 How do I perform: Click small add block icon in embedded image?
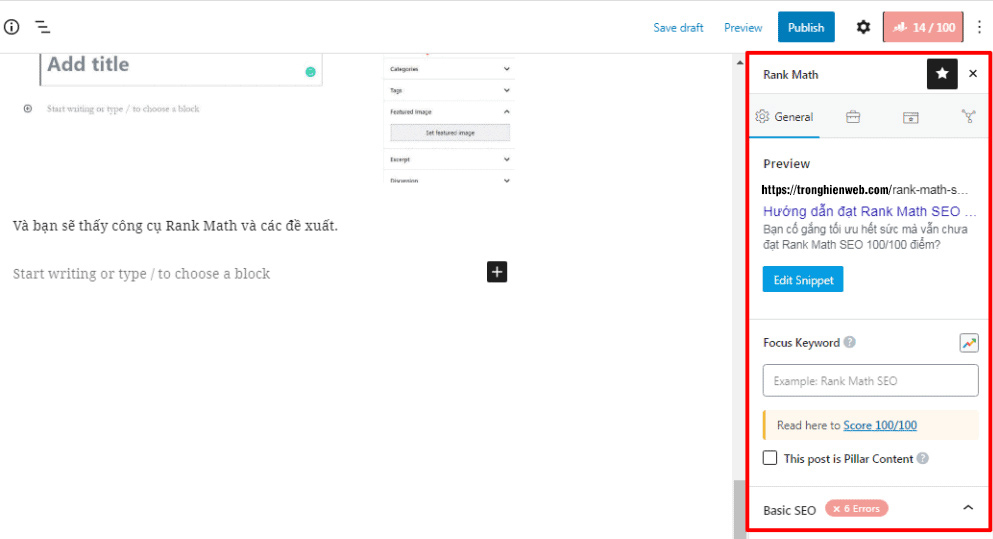coord(28,109)
